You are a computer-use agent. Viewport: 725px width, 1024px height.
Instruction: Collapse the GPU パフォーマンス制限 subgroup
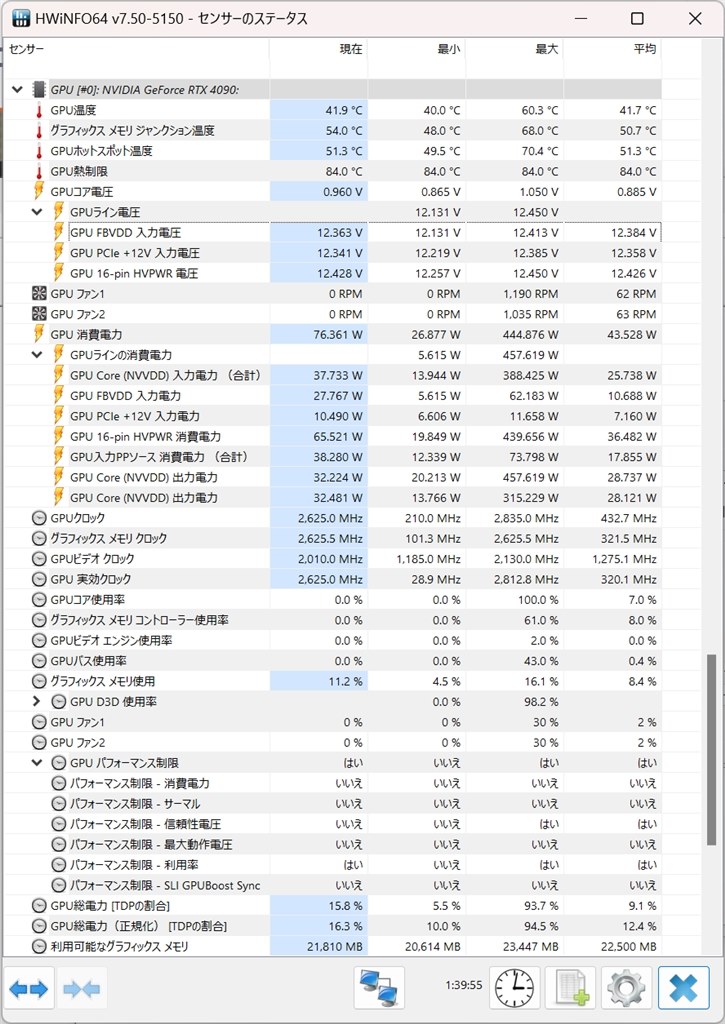[x=37, y=763]
